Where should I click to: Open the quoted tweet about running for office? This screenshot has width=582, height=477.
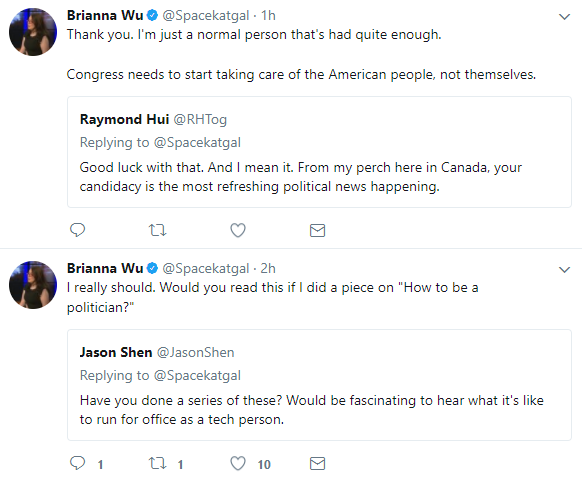(x=319, y=385)
